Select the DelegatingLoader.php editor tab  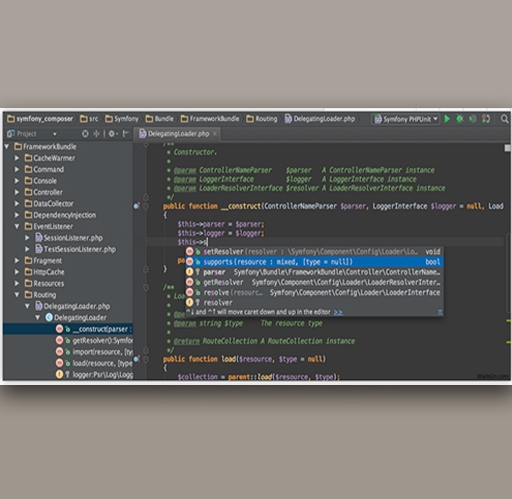(x=178, y=134)
